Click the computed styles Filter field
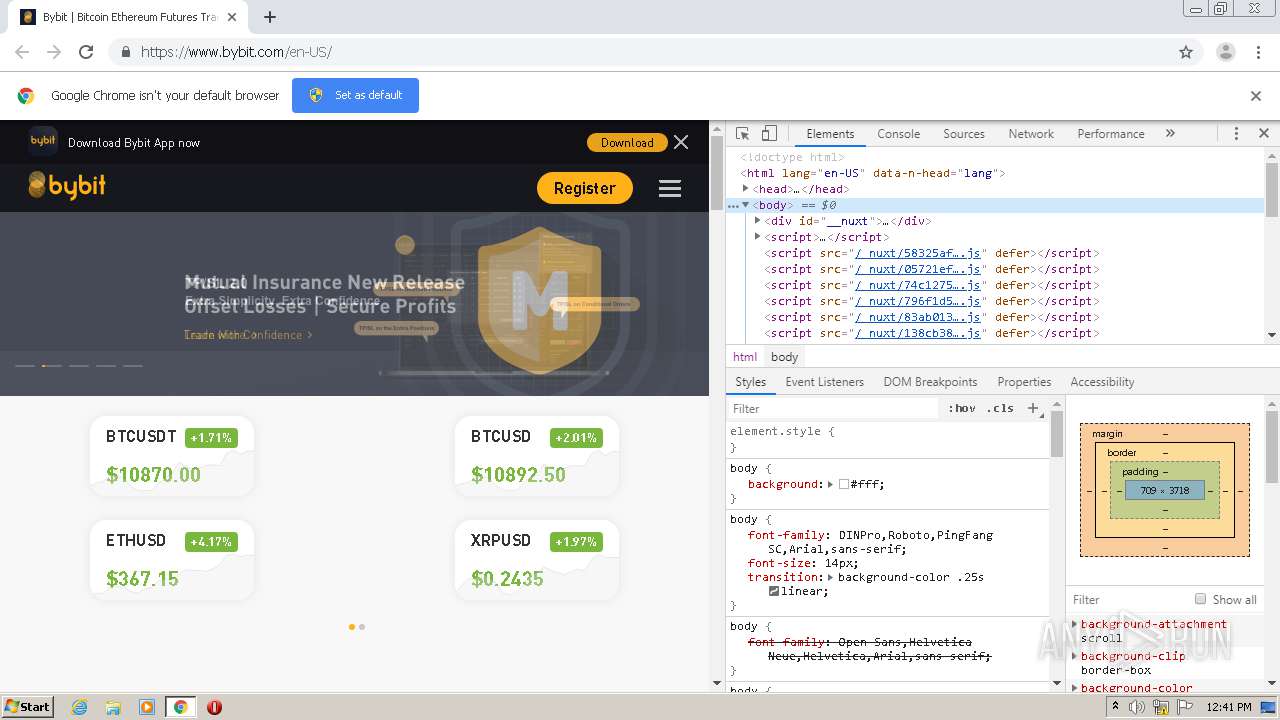This screenshot has width=1280, height=720. 1127,599
